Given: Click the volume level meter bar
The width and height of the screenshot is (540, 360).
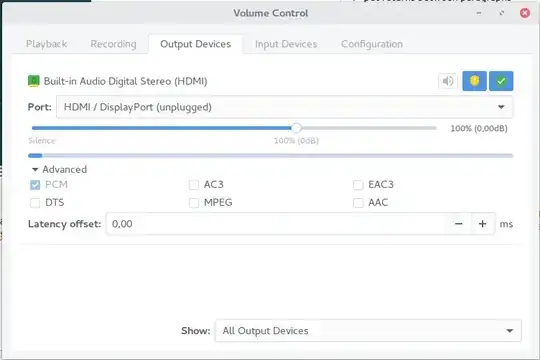Looking at the screenshot, I should 271,156.
